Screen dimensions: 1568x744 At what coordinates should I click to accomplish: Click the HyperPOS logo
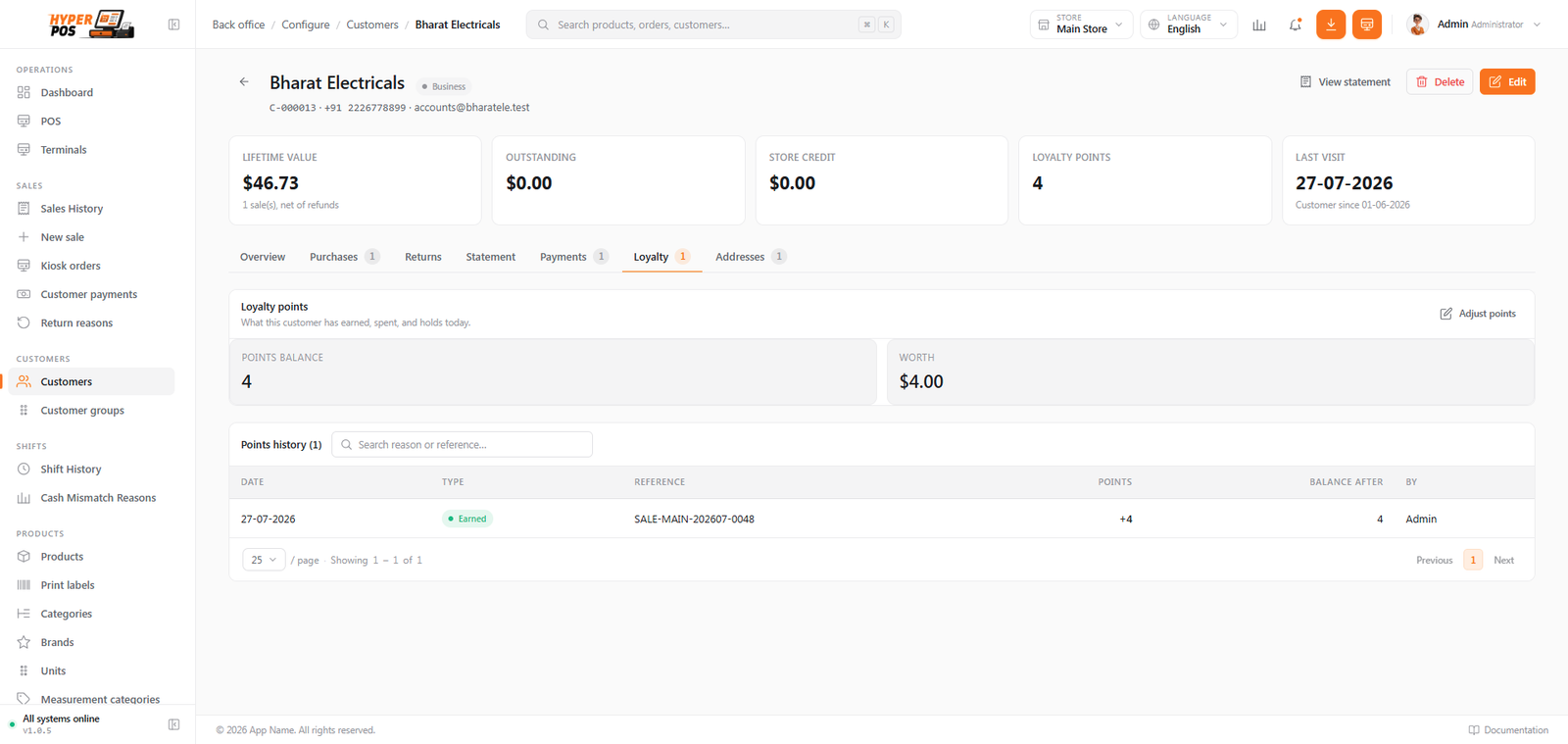[x=91, y=25]
